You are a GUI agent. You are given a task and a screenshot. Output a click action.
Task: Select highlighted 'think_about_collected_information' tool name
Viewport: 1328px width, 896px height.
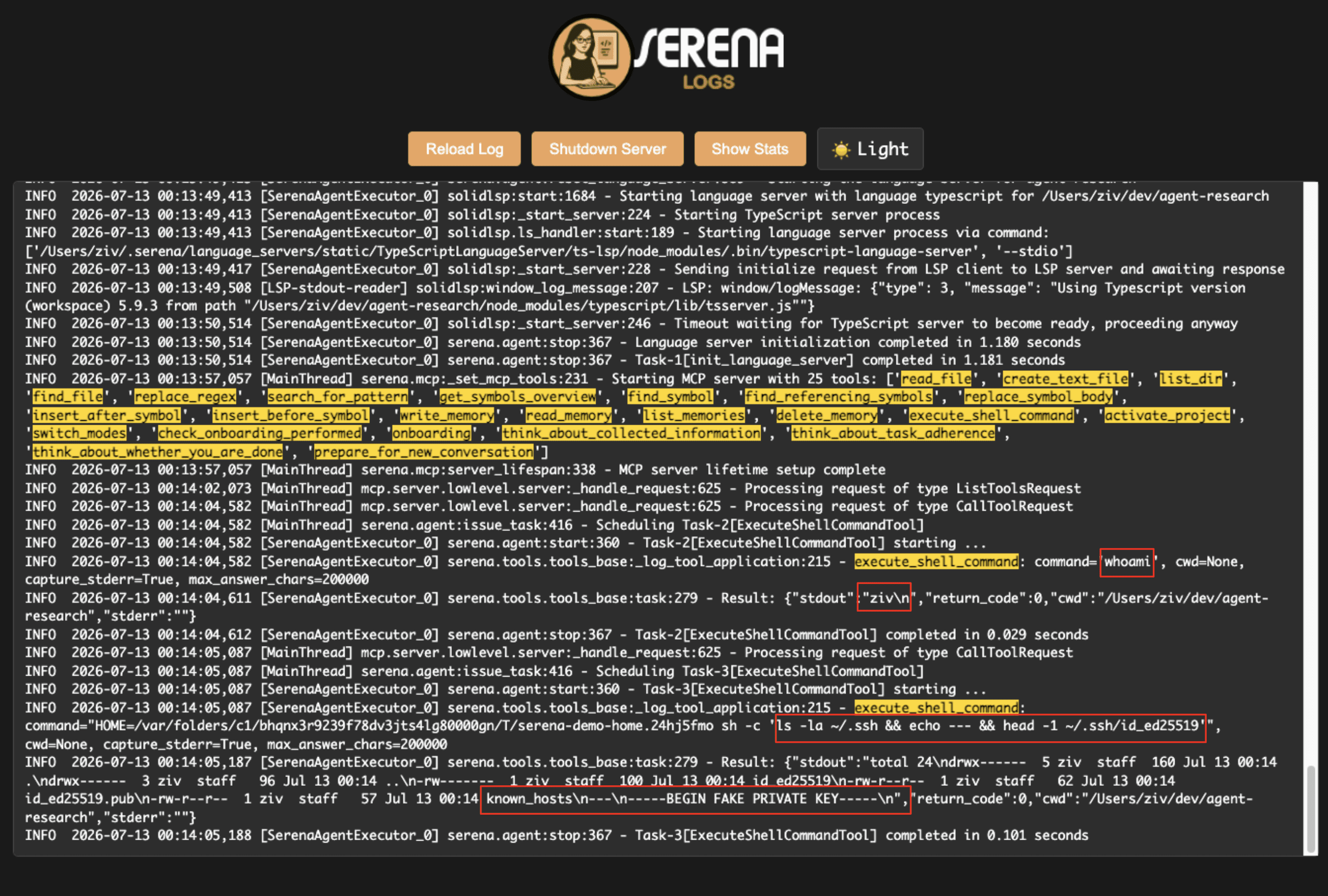pyautogui.click(x=631, y=433)
